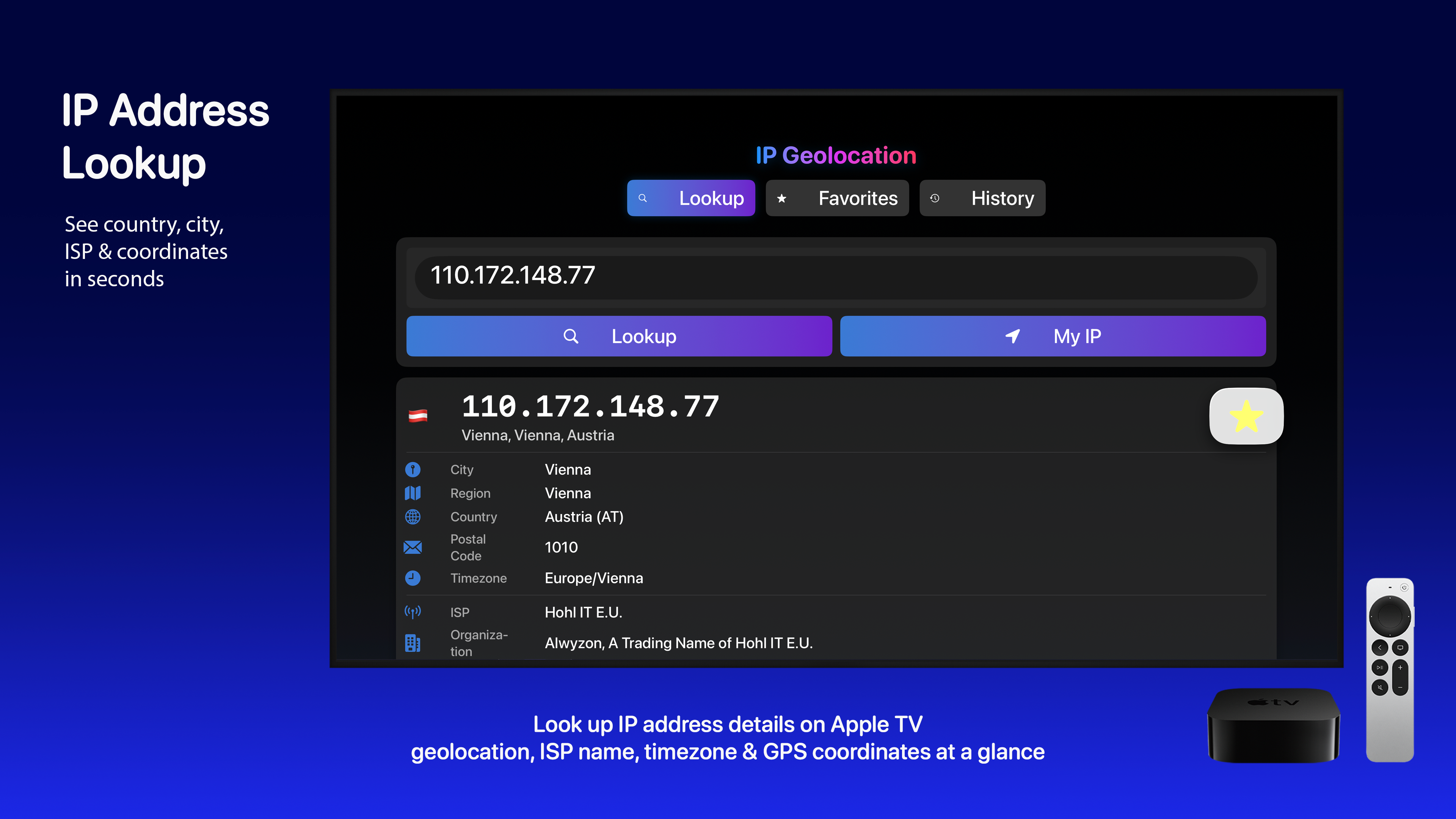
Task: Click the Timezone label
Action: click(478, 577)
